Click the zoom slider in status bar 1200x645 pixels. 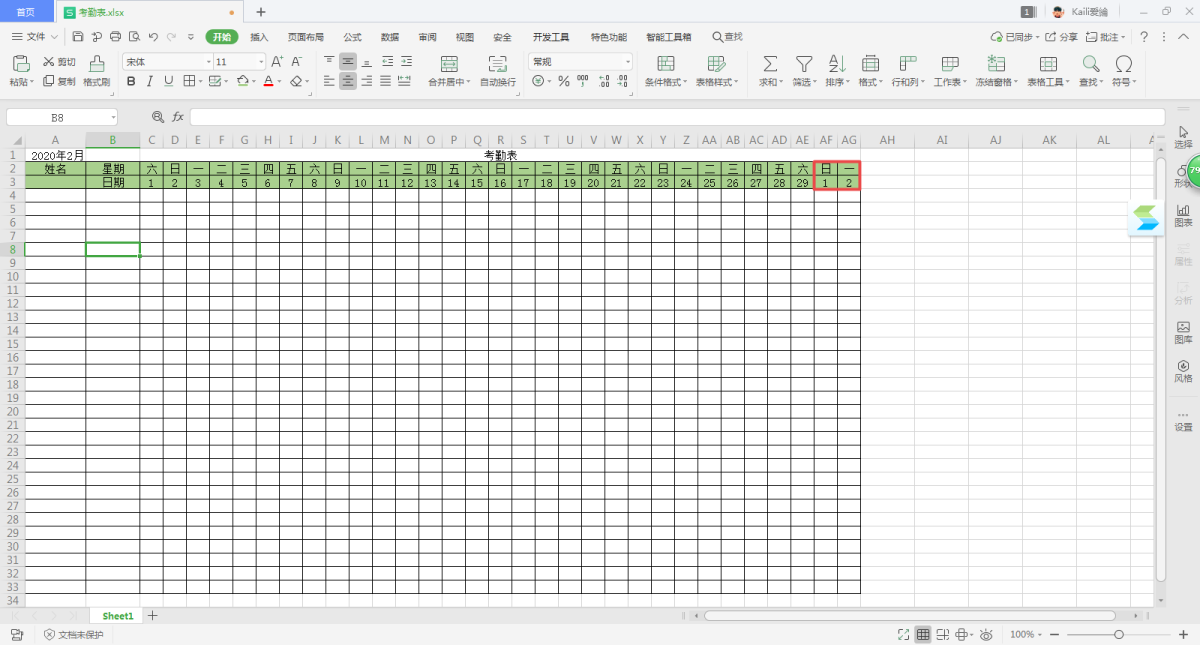pos(1118,635)
